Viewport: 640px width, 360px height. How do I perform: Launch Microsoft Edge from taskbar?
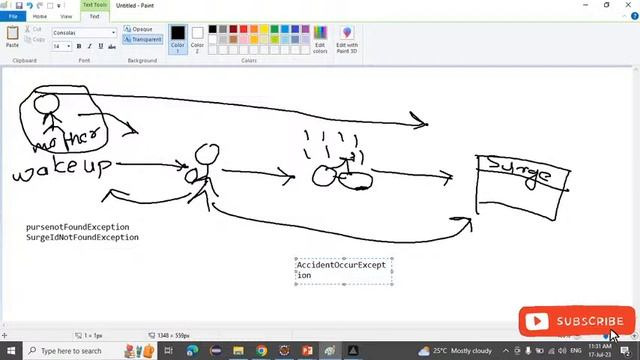coord(192,351)
